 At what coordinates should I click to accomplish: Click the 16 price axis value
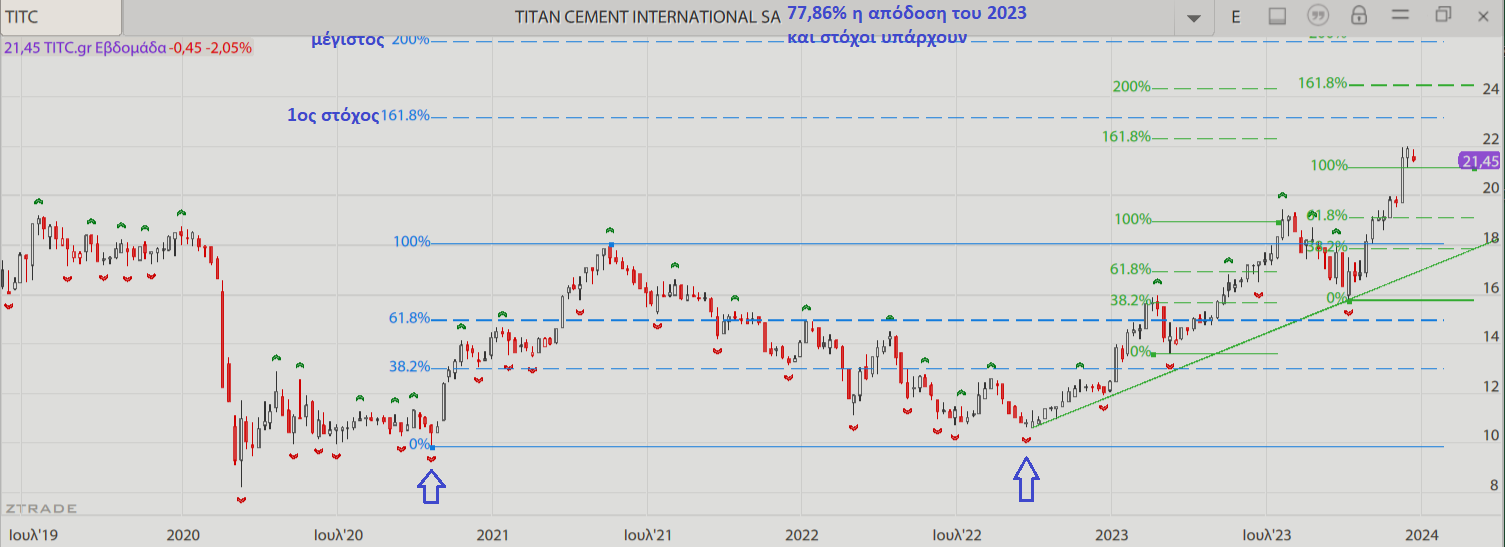[1489, 287]
